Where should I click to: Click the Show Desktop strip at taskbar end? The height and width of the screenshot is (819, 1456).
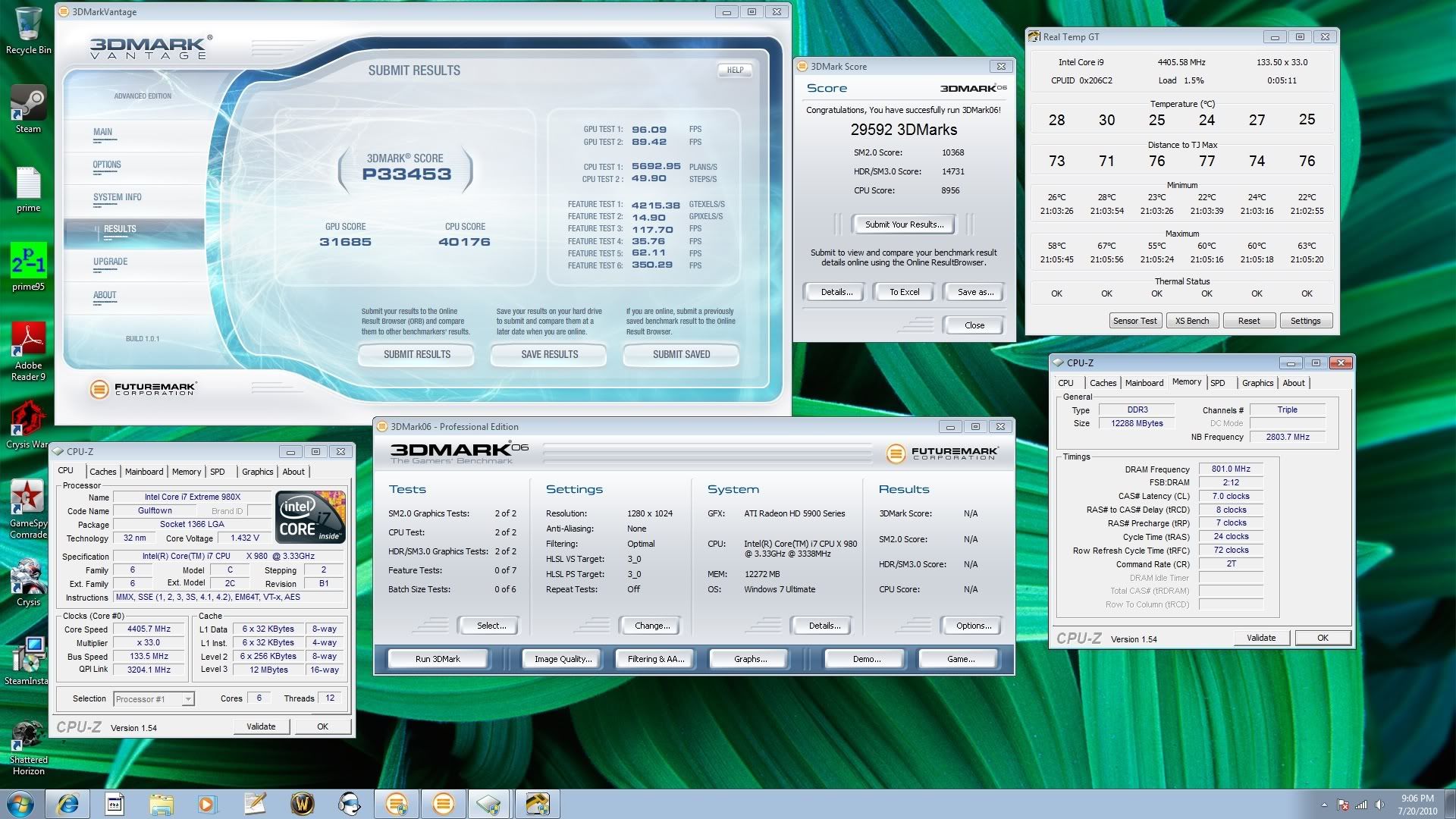1450,804
